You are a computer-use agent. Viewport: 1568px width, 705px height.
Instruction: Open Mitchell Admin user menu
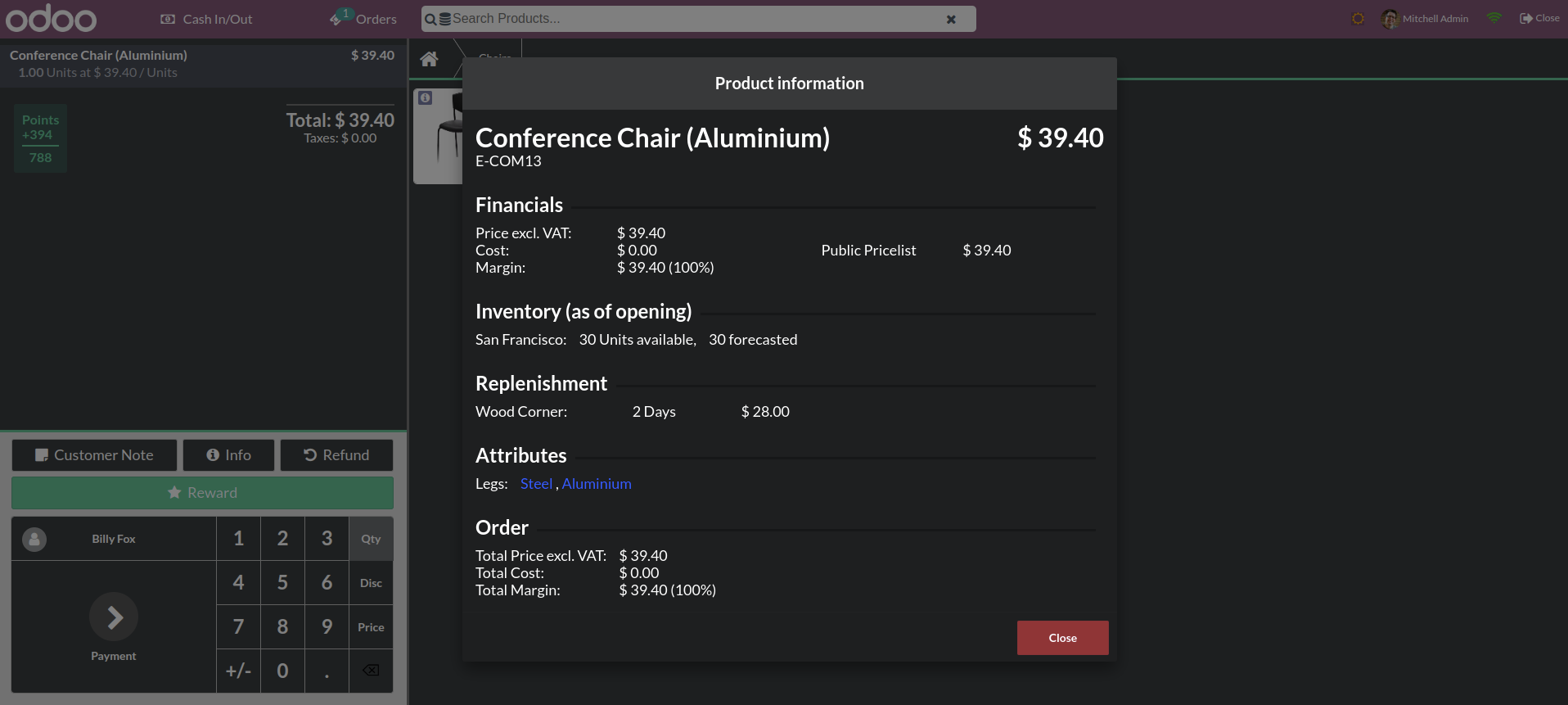pyautogui.click(x=1425, y=18)
